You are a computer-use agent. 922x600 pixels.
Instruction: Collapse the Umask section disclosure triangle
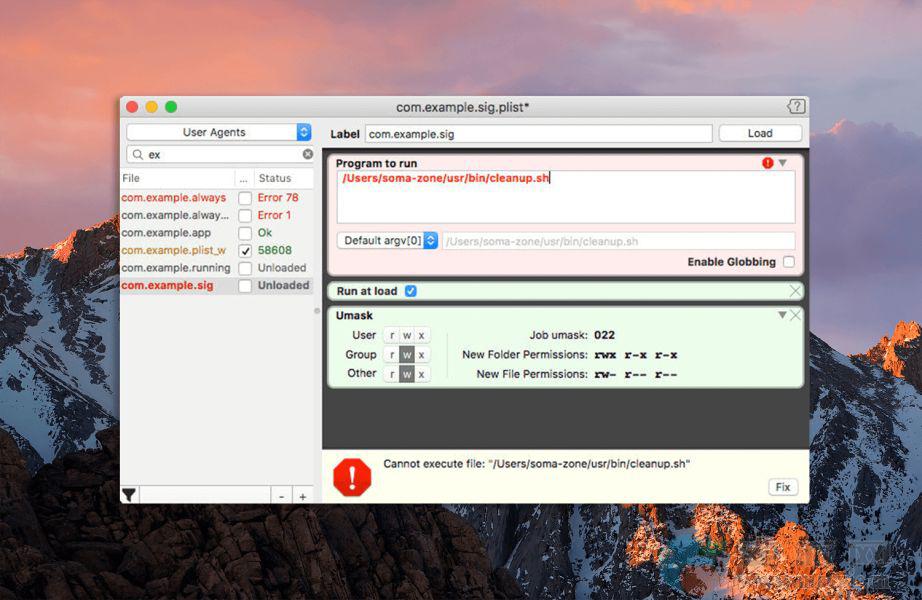point(782,315)
